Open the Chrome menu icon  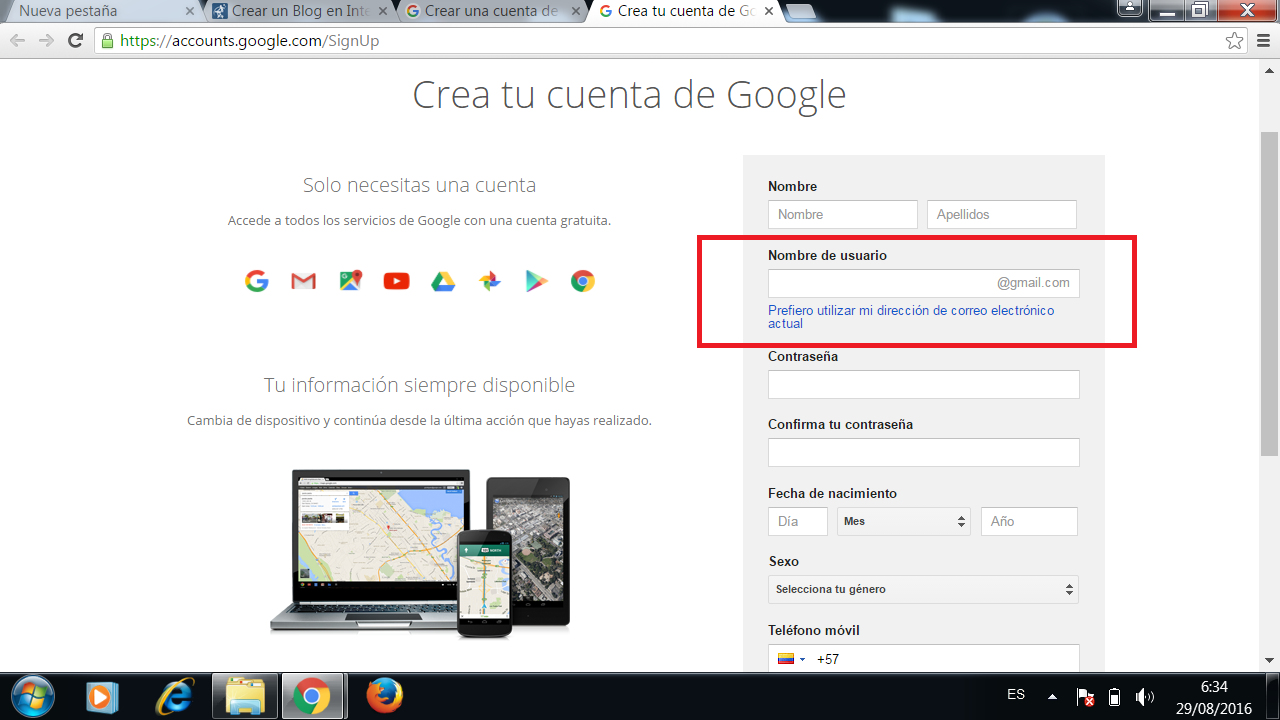tap(1263, 41)
